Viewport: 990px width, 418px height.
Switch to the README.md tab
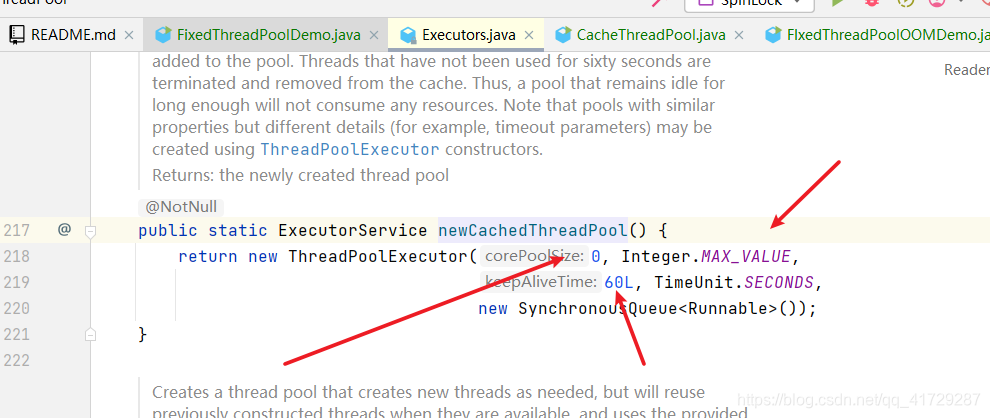tap(63, 35)
